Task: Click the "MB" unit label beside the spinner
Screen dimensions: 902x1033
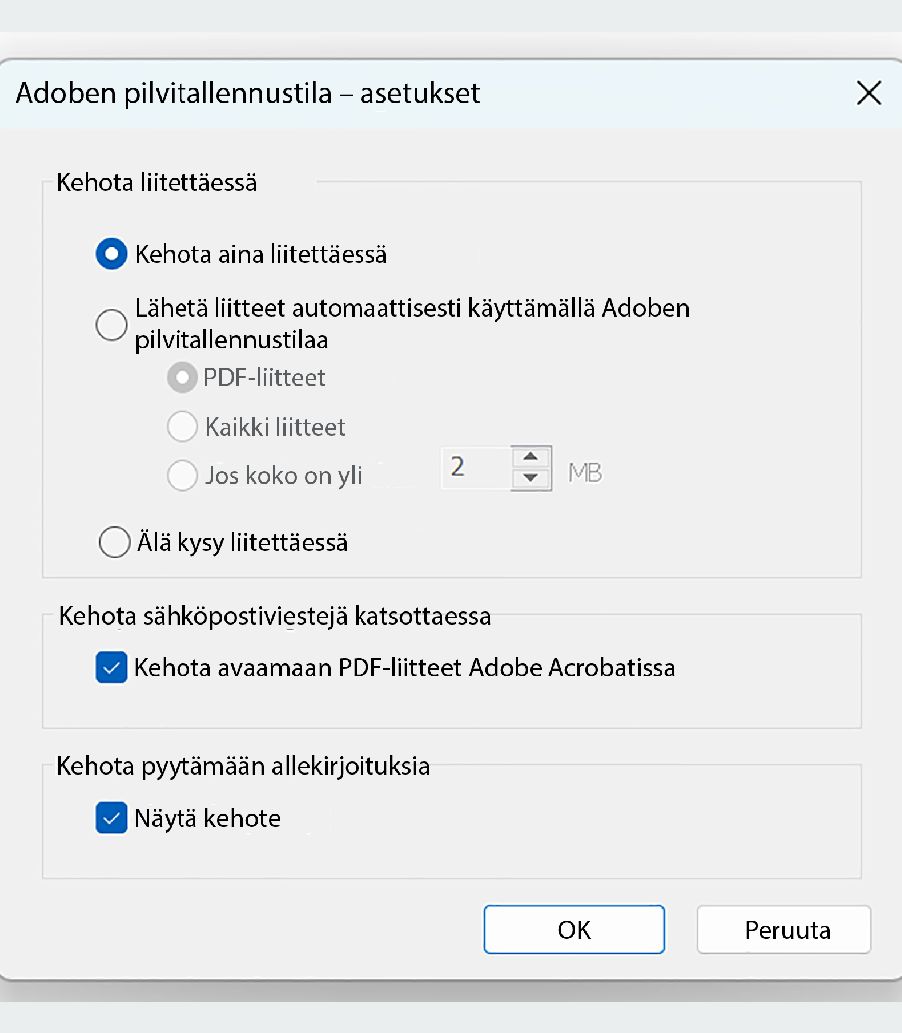Action: [x=585, y=471]
